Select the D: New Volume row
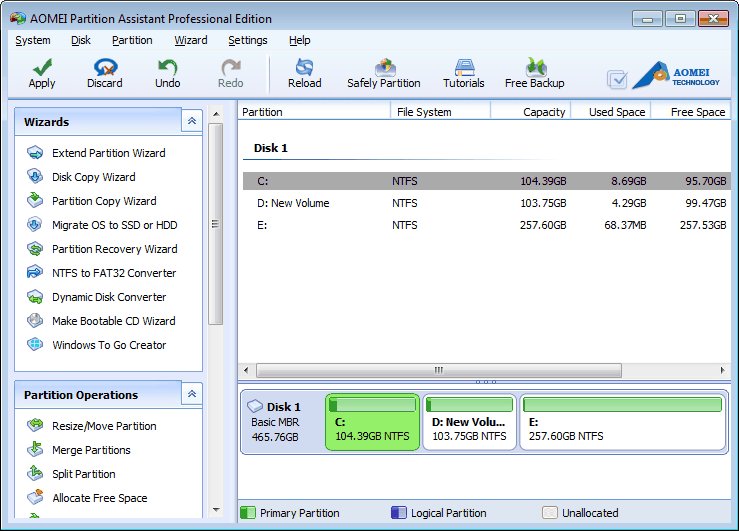 (487, 204)
